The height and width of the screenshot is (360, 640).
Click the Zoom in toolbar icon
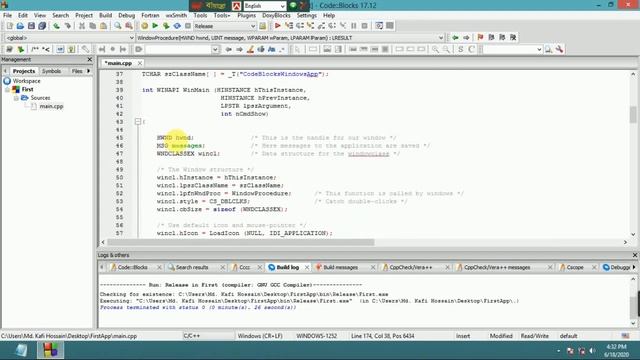pyautogui.click(x=436, y=49)
